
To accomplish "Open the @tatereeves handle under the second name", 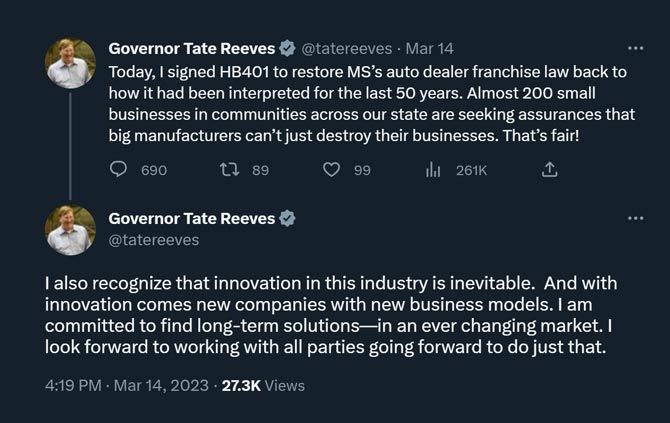I will tap(153, 240).
